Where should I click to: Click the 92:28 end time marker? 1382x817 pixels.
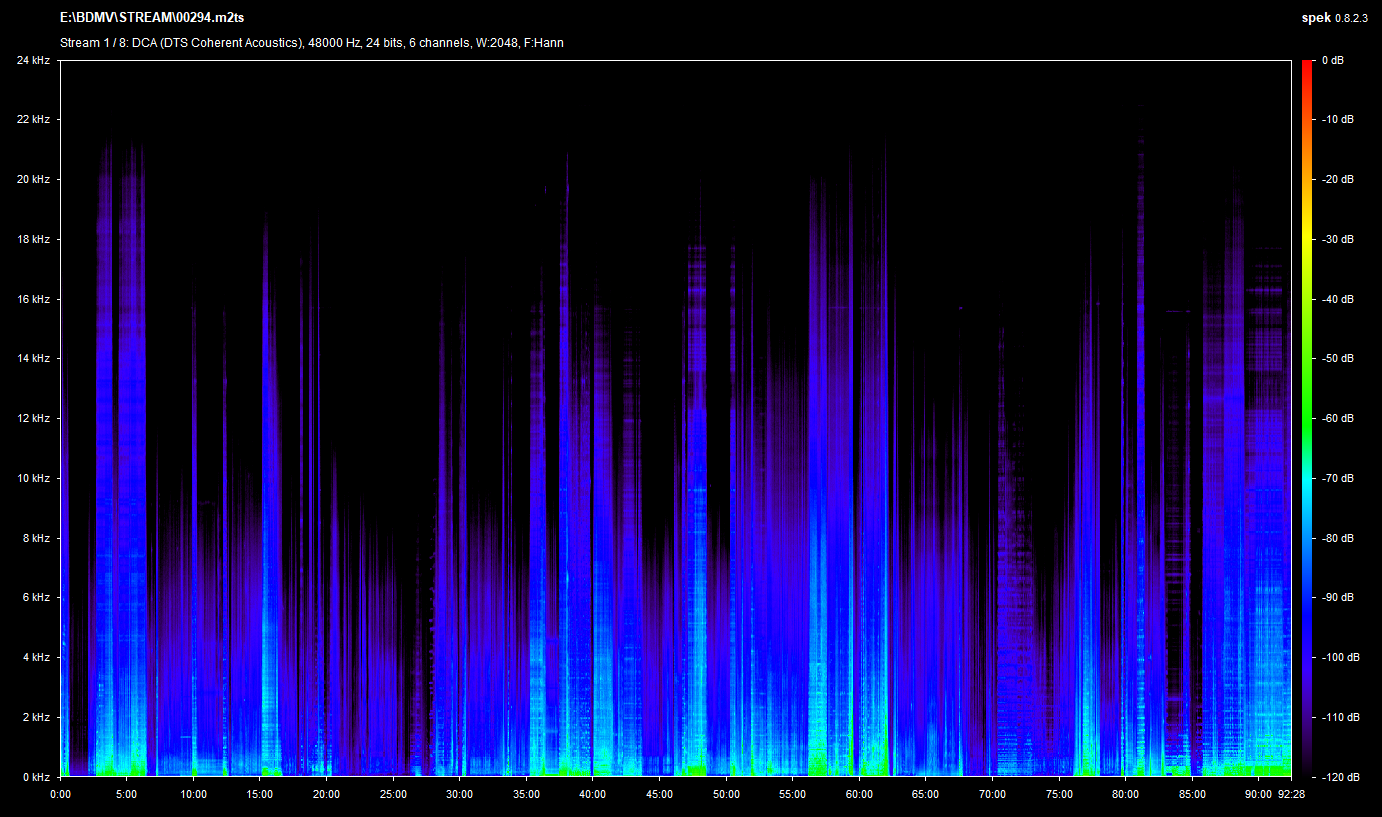pyautogui.click(x=1291, y=795)
